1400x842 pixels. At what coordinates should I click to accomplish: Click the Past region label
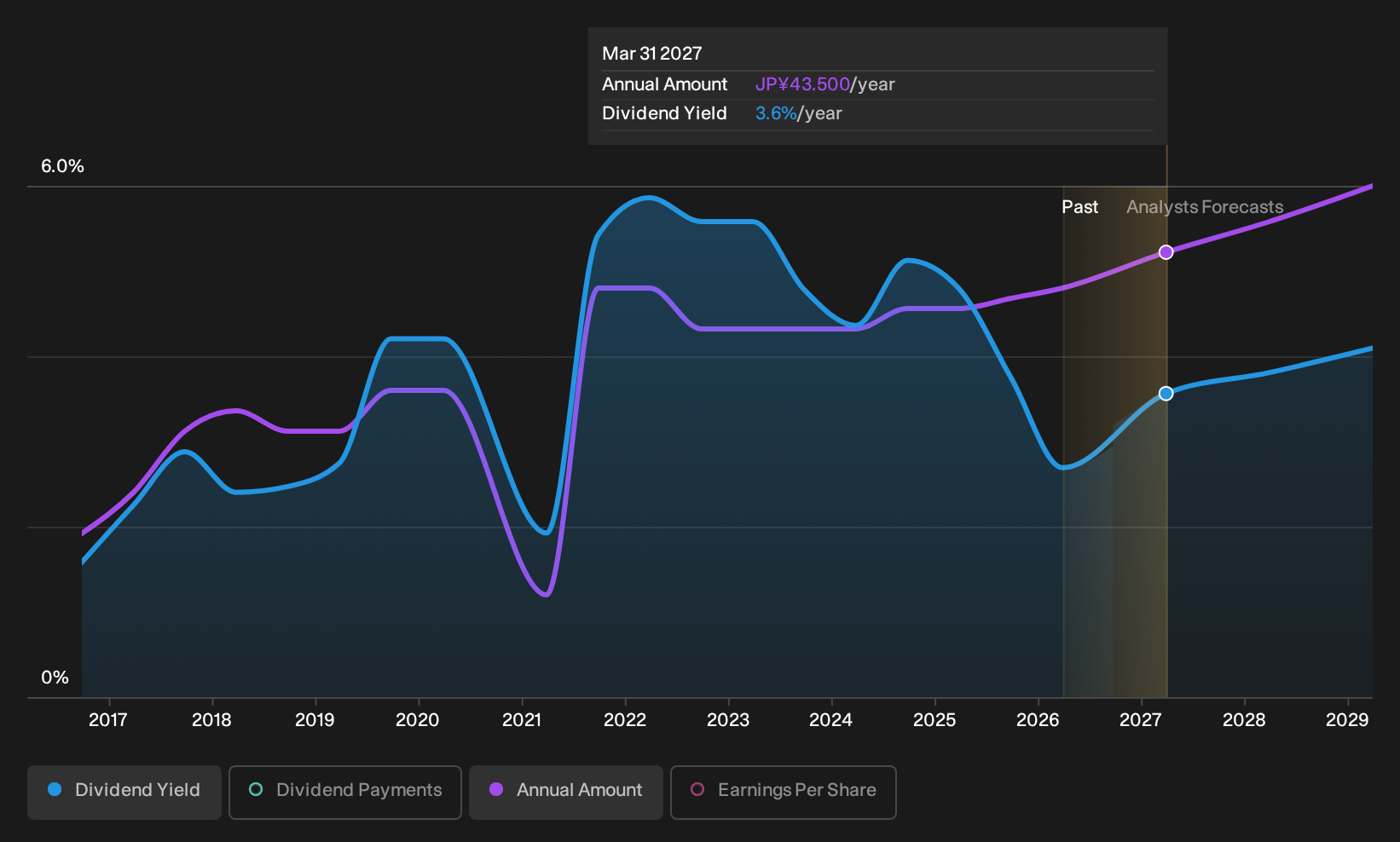pyautogui.click(x=1079, y=207)
